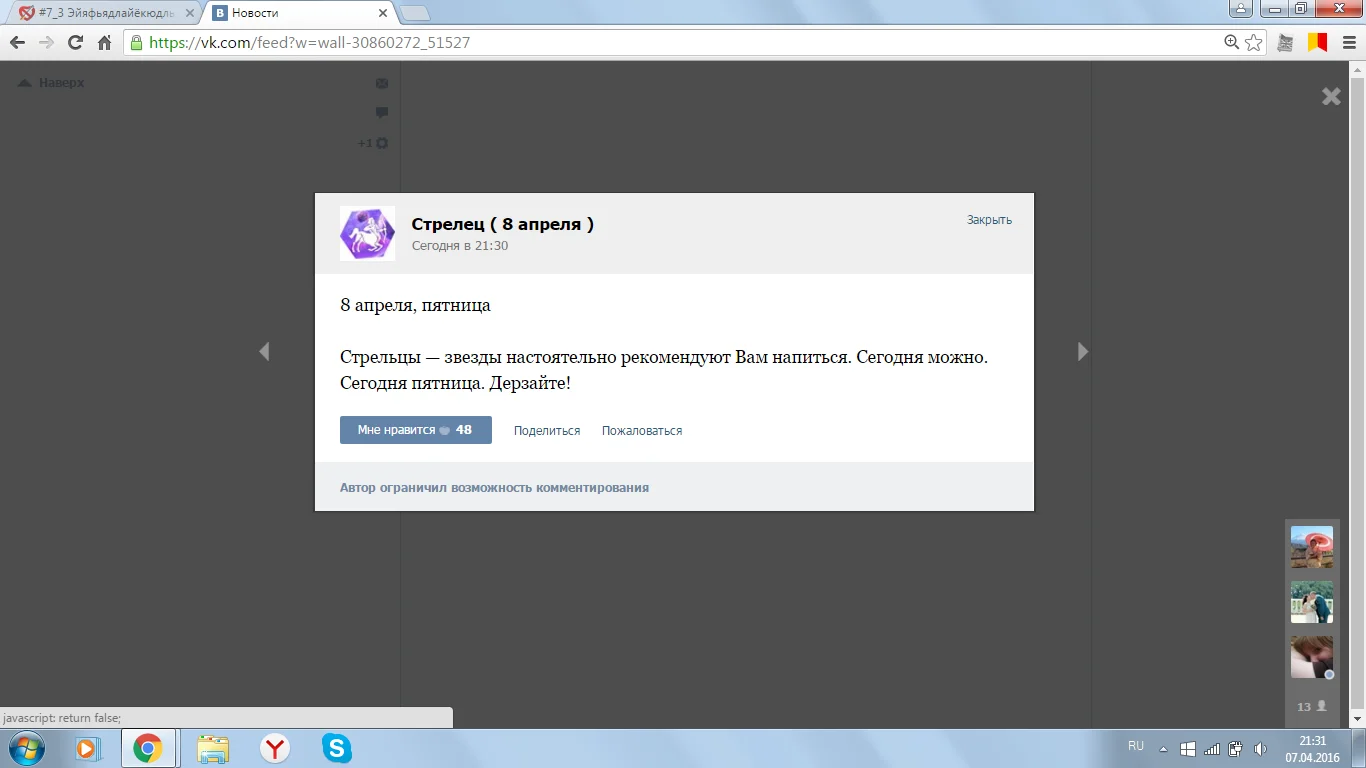The height and width of the screenshot is (768, 1366).
Task: Click Наверх to go to top
Action: [x=52, y=83]
